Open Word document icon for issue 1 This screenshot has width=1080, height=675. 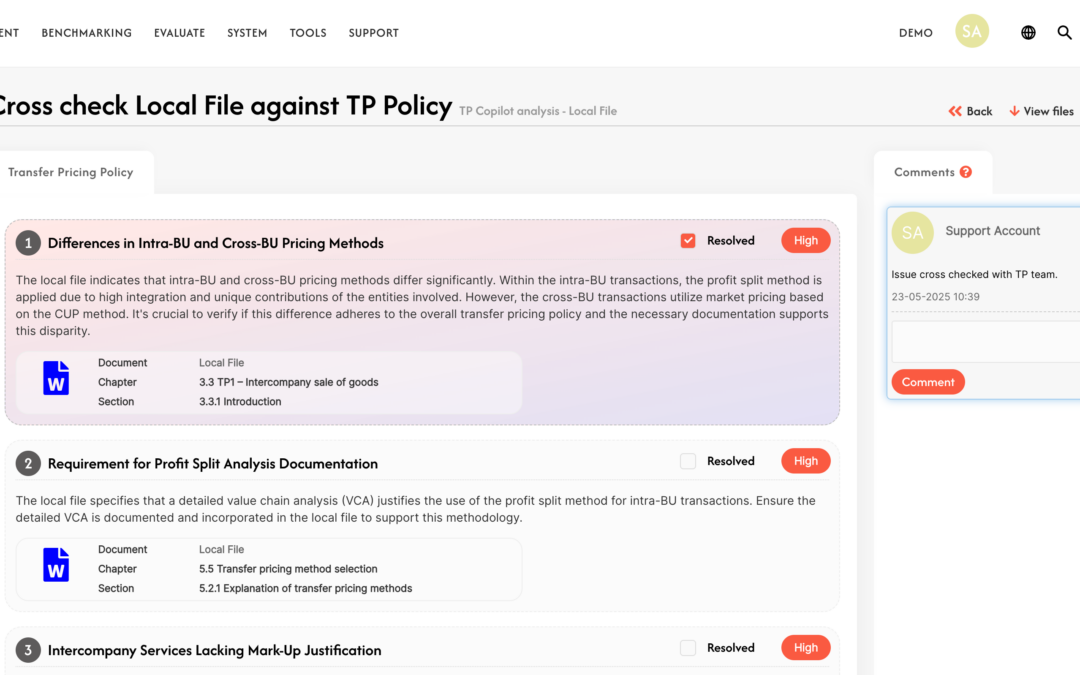(x=56, y=378)
